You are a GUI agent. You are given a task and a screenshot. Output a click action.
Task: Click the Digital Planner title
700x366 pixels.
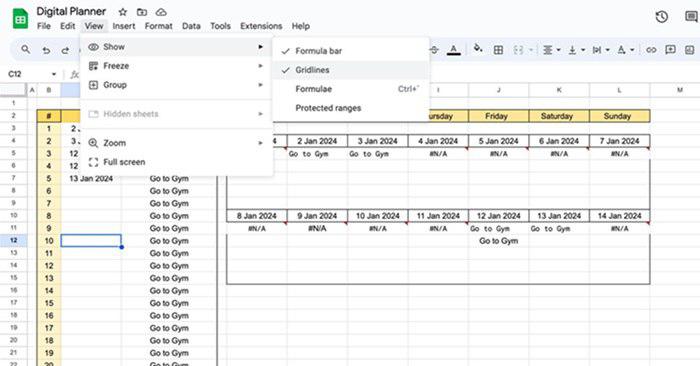point(71,12)
